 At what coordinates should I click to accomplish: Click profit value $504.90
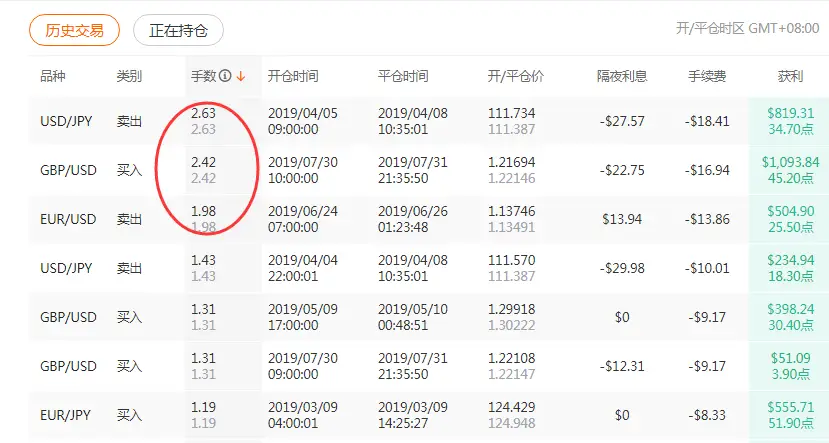[x=790, y=211]
